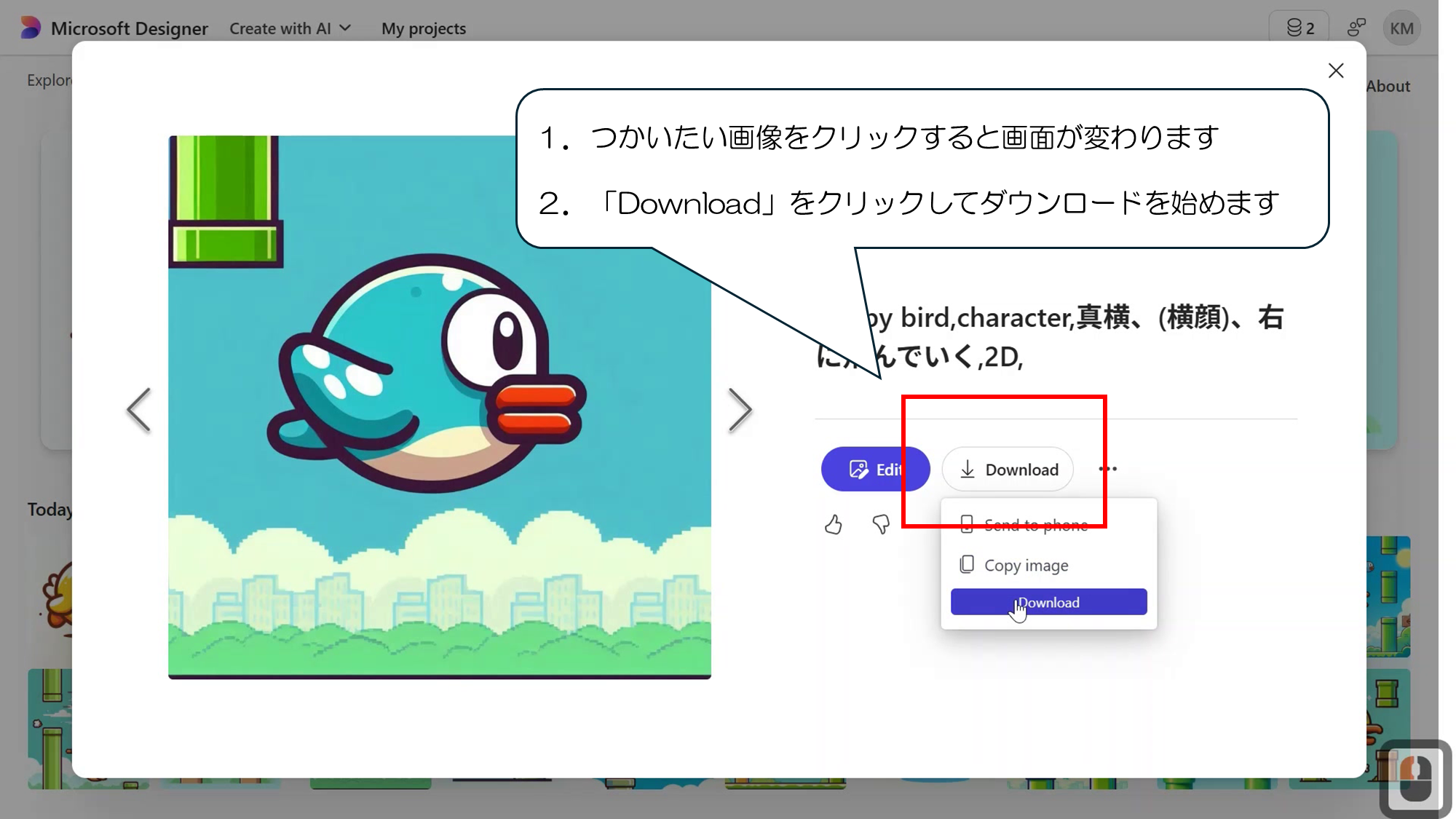1456x819 pixels.
Task: Open the share/connect icon in header
Action: click(x=1356, y=28)
